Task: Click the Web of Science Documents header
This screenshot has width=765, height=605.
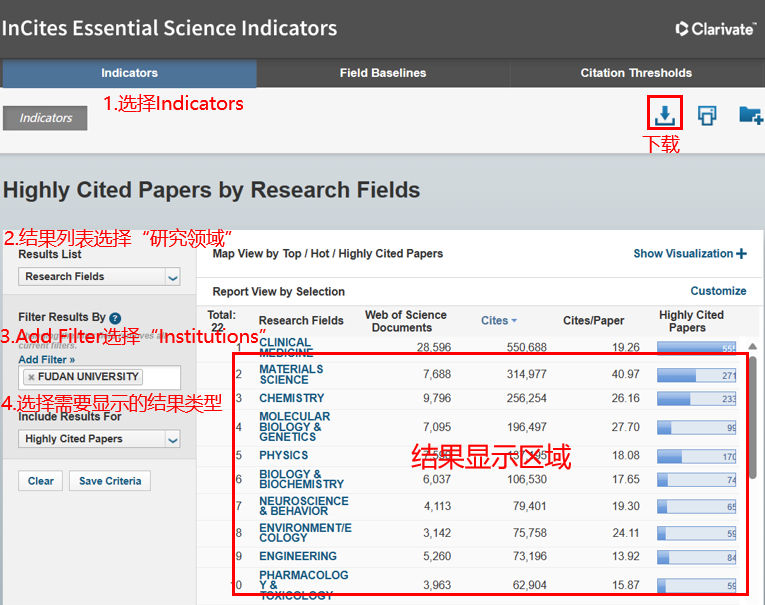Action: point(405,321)
